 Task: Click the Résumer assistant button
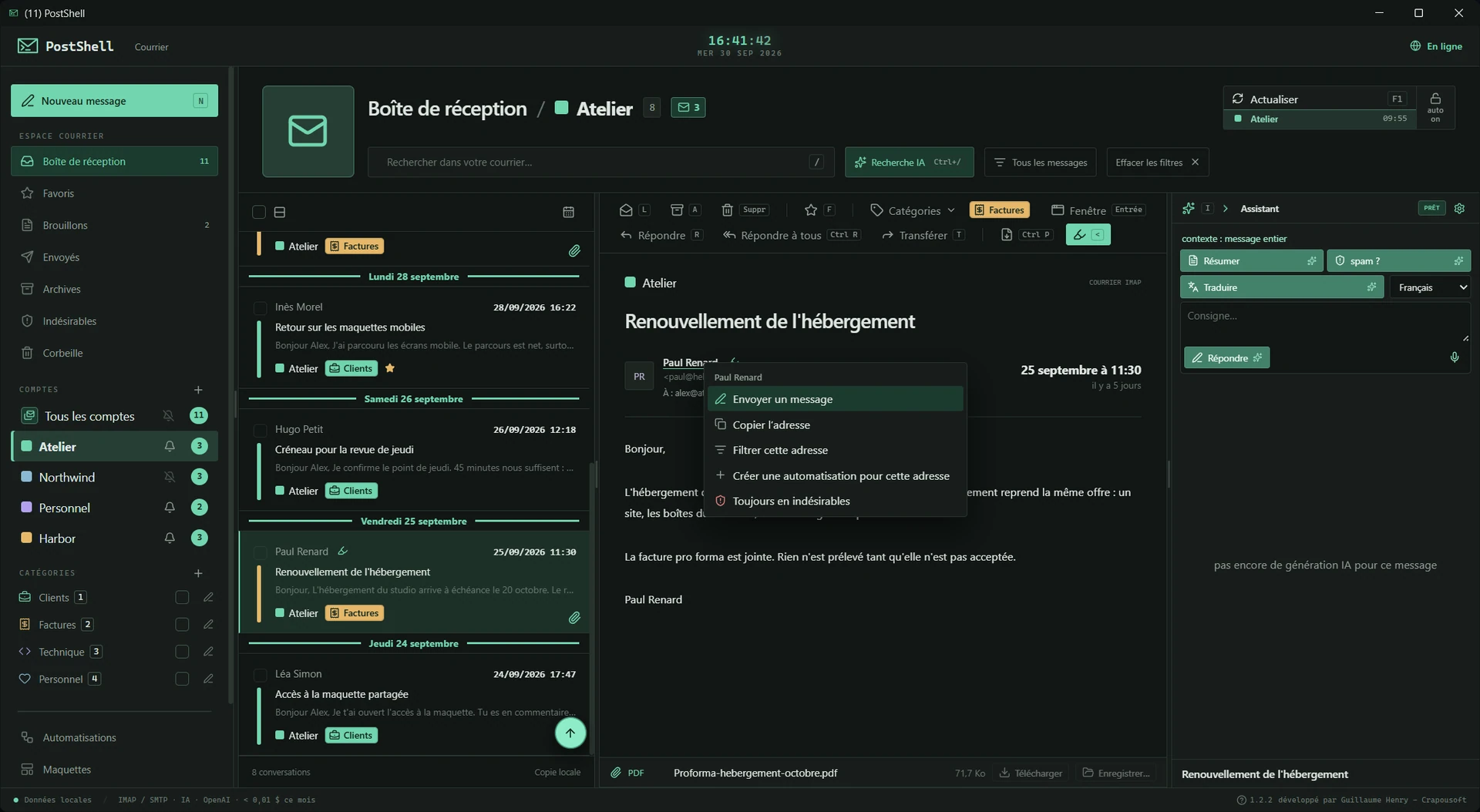point(1251,260)
